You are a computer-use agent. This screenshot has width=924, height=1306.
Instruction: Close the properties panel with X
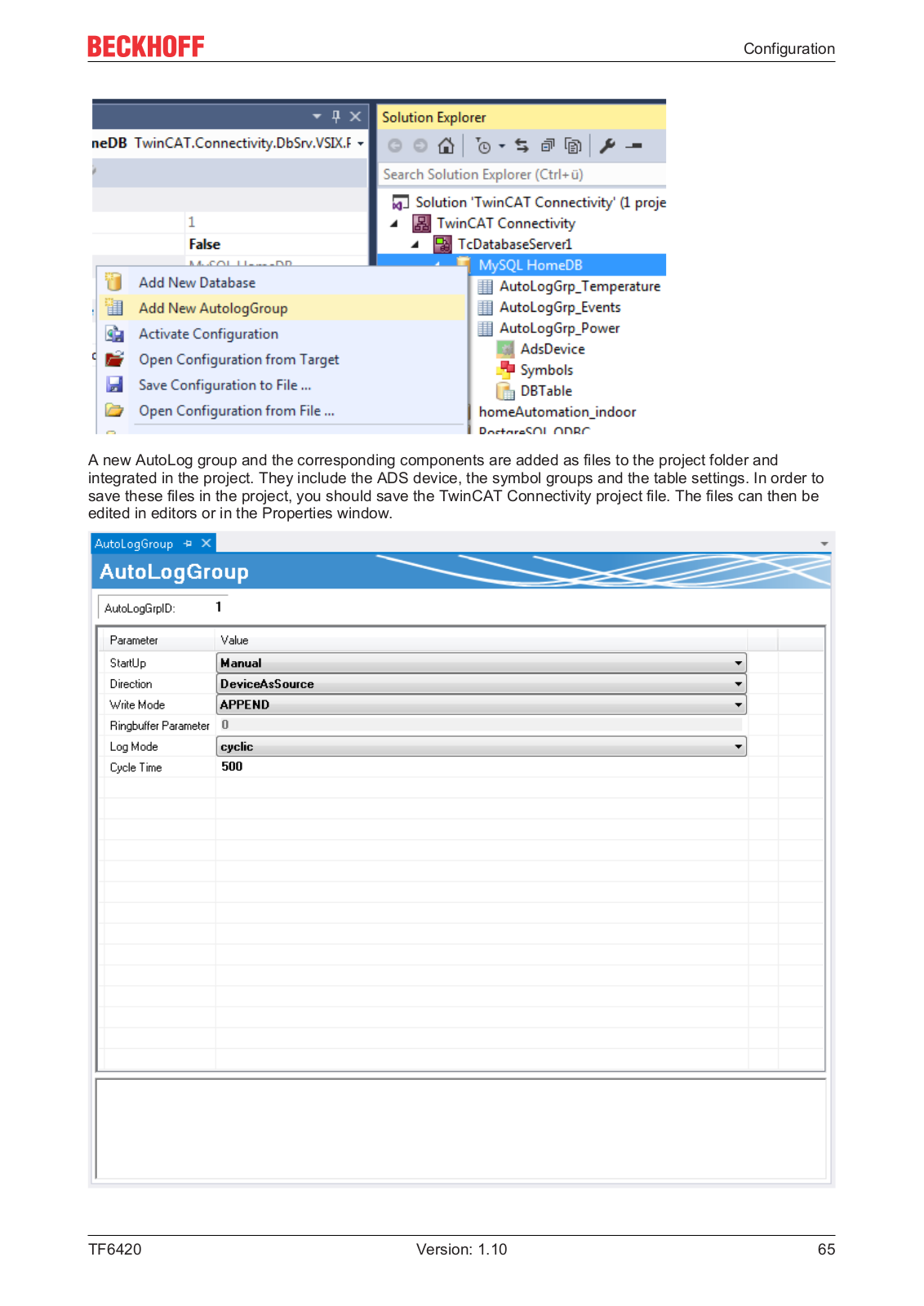[x=355, y=117]
